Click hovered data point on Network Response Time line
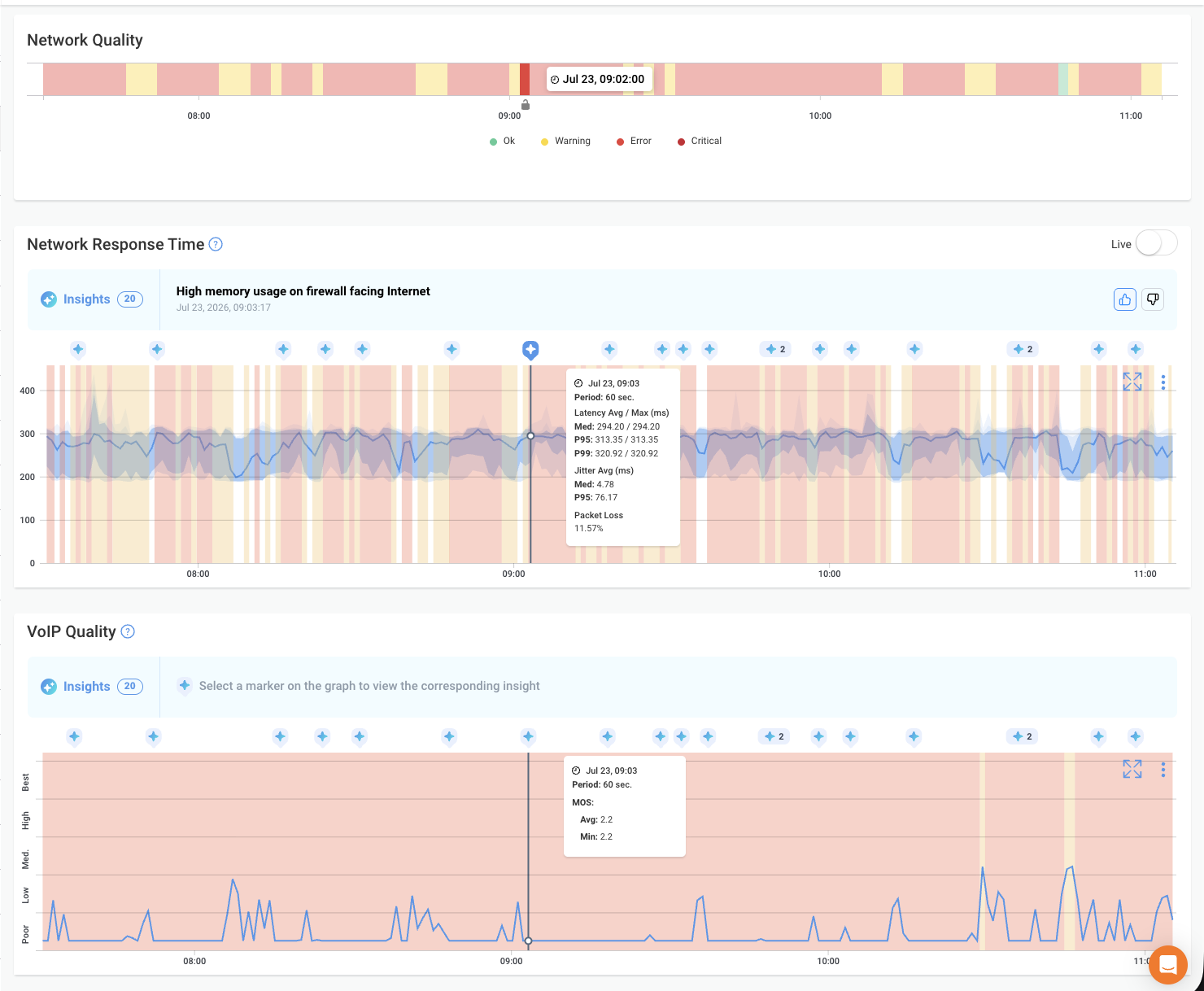The width and height of the screenshot is (1204, 991). click(x=530, y=436)
